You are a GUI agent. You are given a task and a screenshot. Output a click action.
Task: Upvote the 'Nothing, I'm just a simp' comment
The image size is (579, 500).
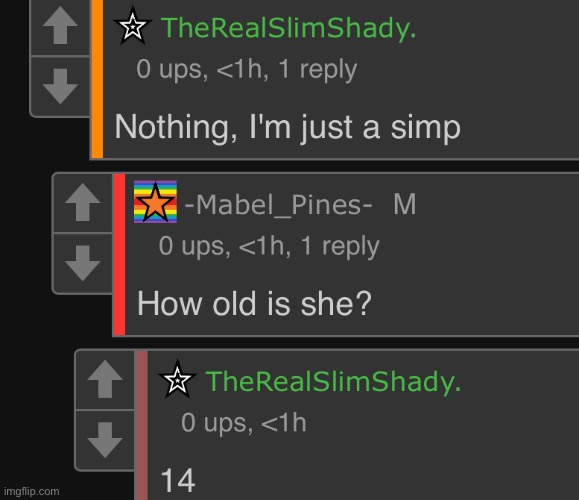tap(60, 27)
